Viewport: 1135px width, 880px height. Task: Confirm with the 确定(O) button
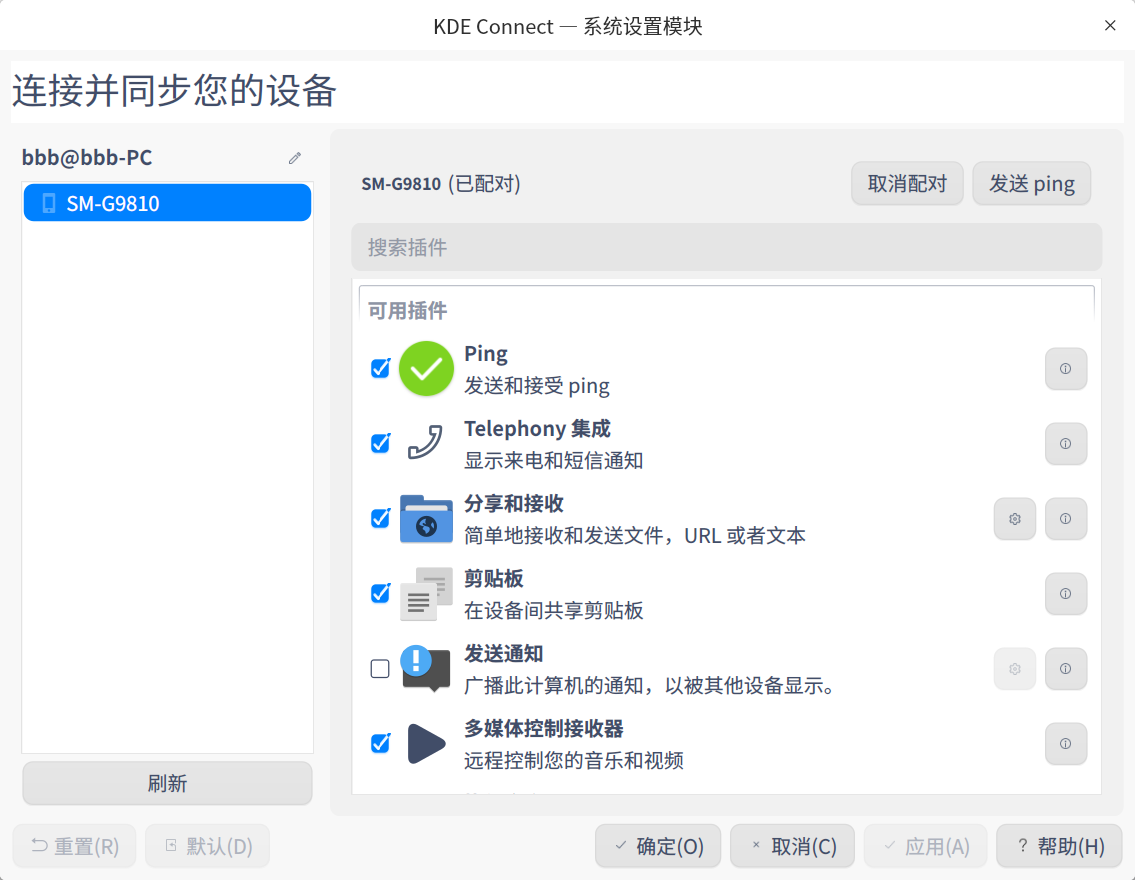[659, 847]
